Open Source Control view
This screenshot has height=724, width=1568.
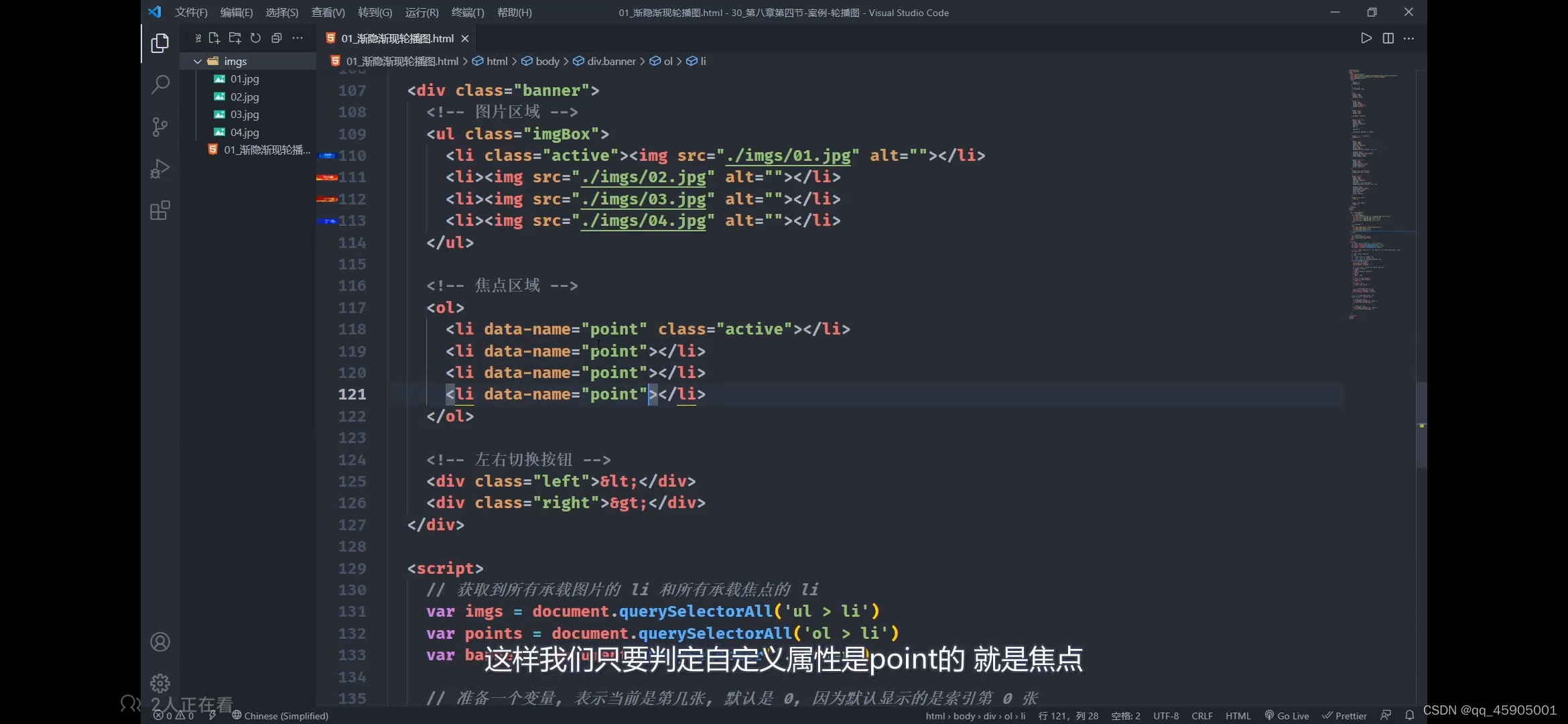click(160, 127)
